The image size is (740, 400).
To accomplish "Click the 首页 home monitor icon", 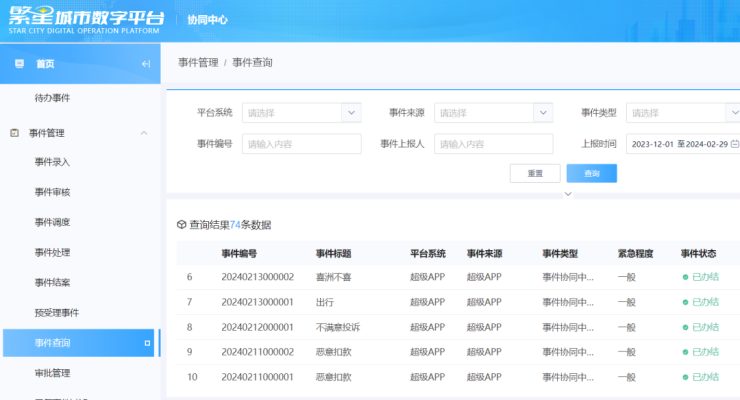I will (x=18, y=64).
